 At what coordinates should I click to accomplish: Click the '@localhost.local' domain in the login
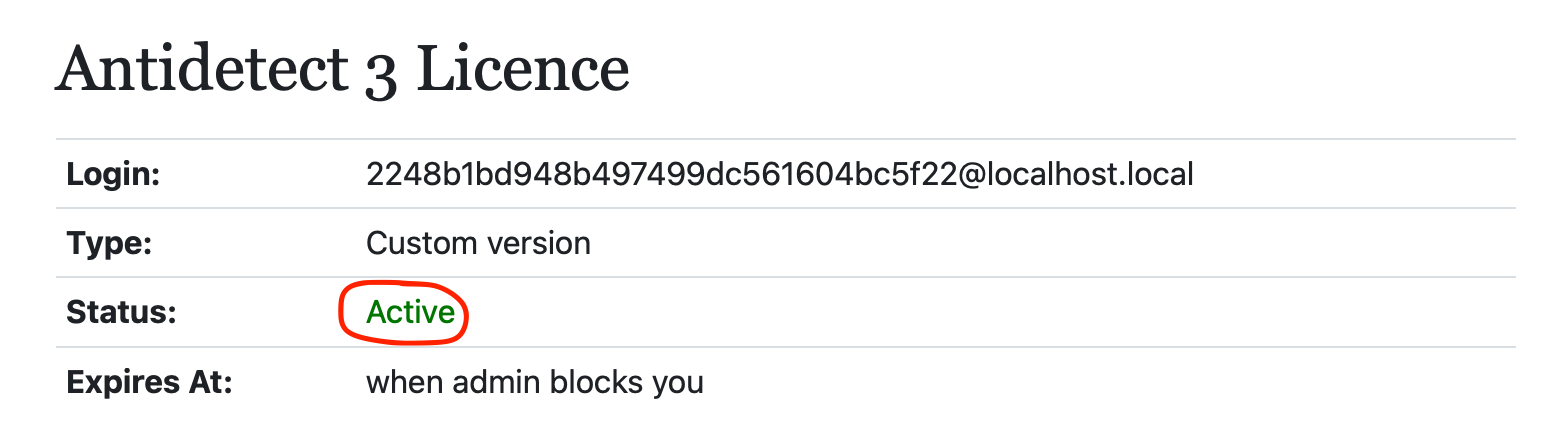tap(1077, 175)
